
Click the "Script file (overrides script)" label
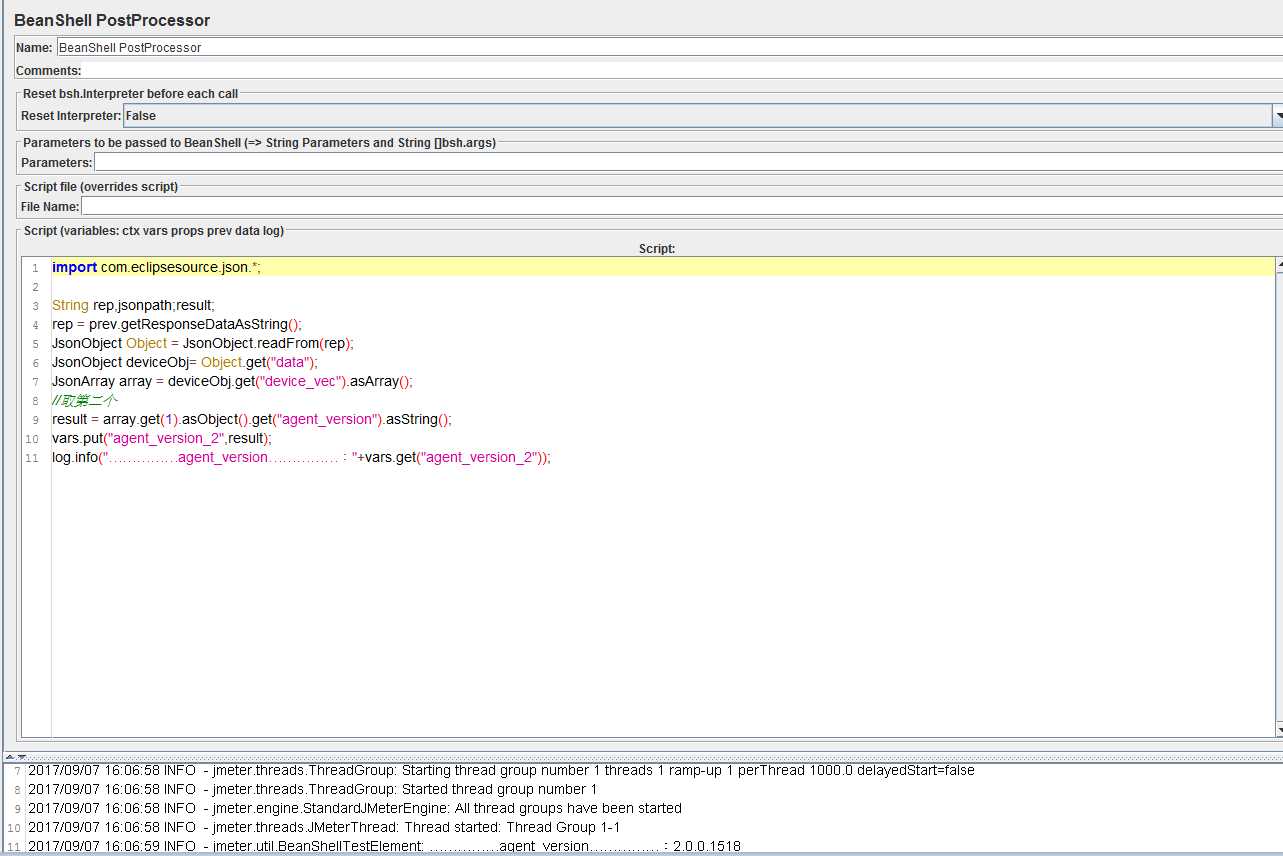point(101,187)
